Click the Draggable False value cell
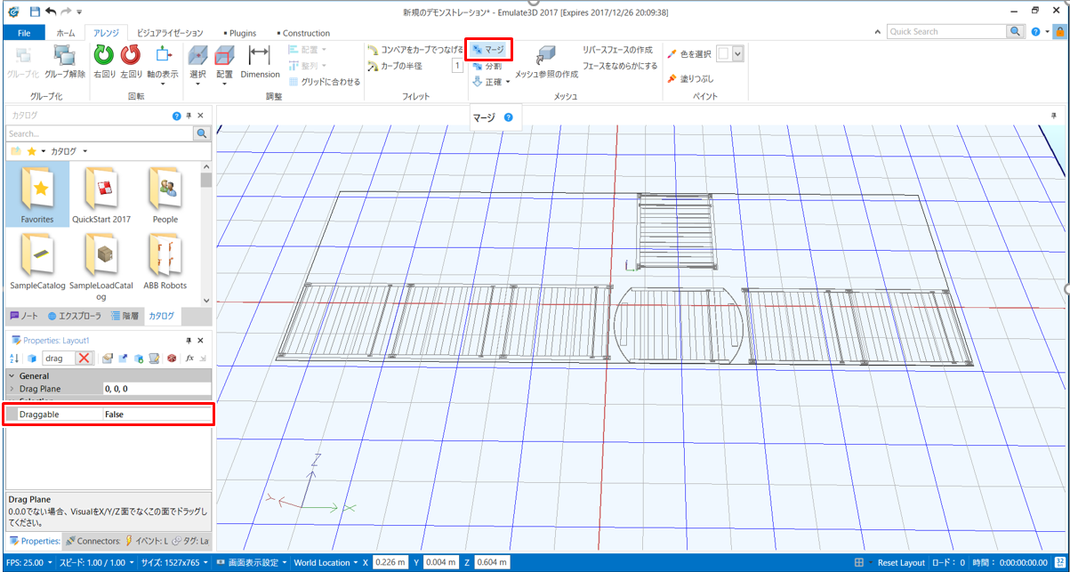Viewport: 1070px width, 572px height. [157, 414]
